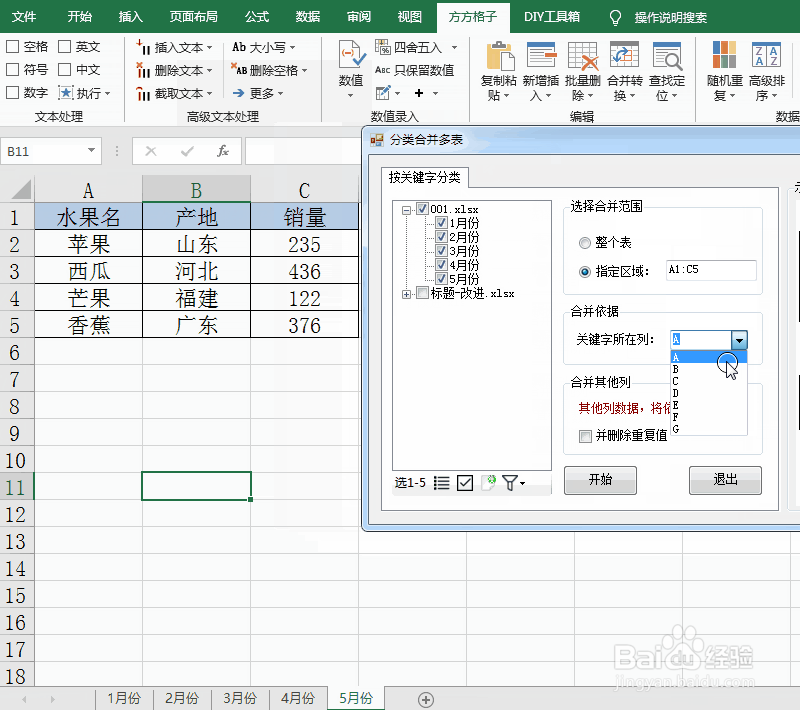Click the 选1-5 quick select button
Screen dimensions: 800x710
pos(410,483)
